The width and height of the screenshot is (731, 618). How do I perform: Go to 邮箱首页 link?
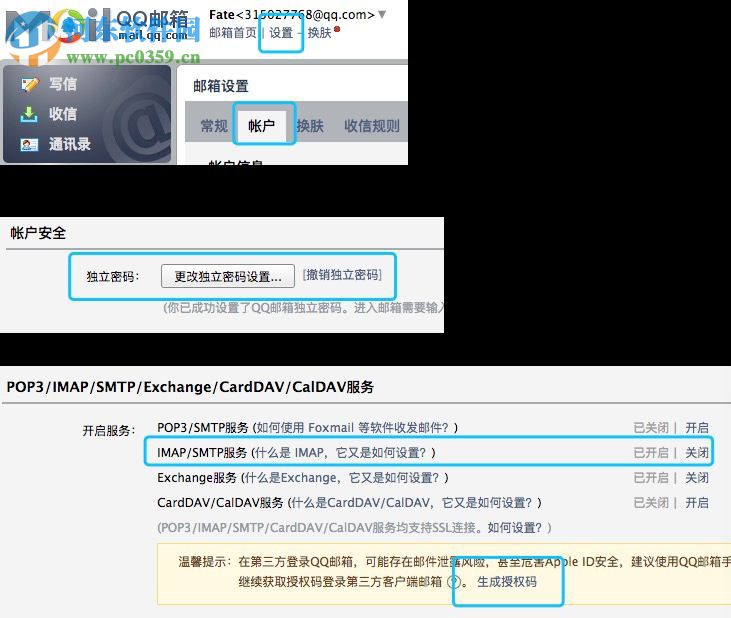[233, 33]
